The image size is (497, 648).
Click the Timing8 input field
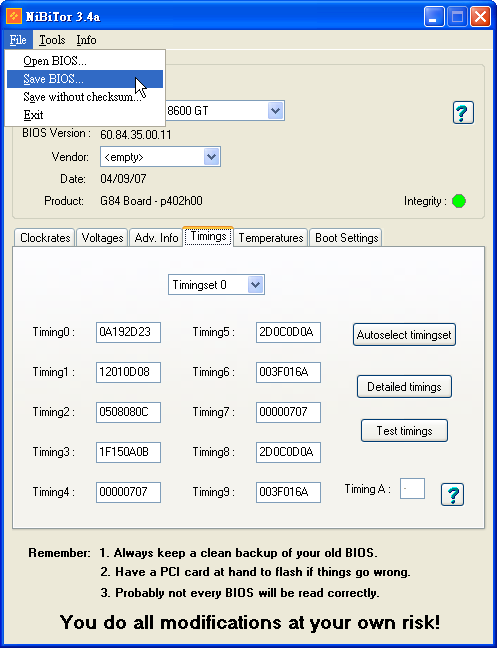pyautogui.click(x=288, y=452)
